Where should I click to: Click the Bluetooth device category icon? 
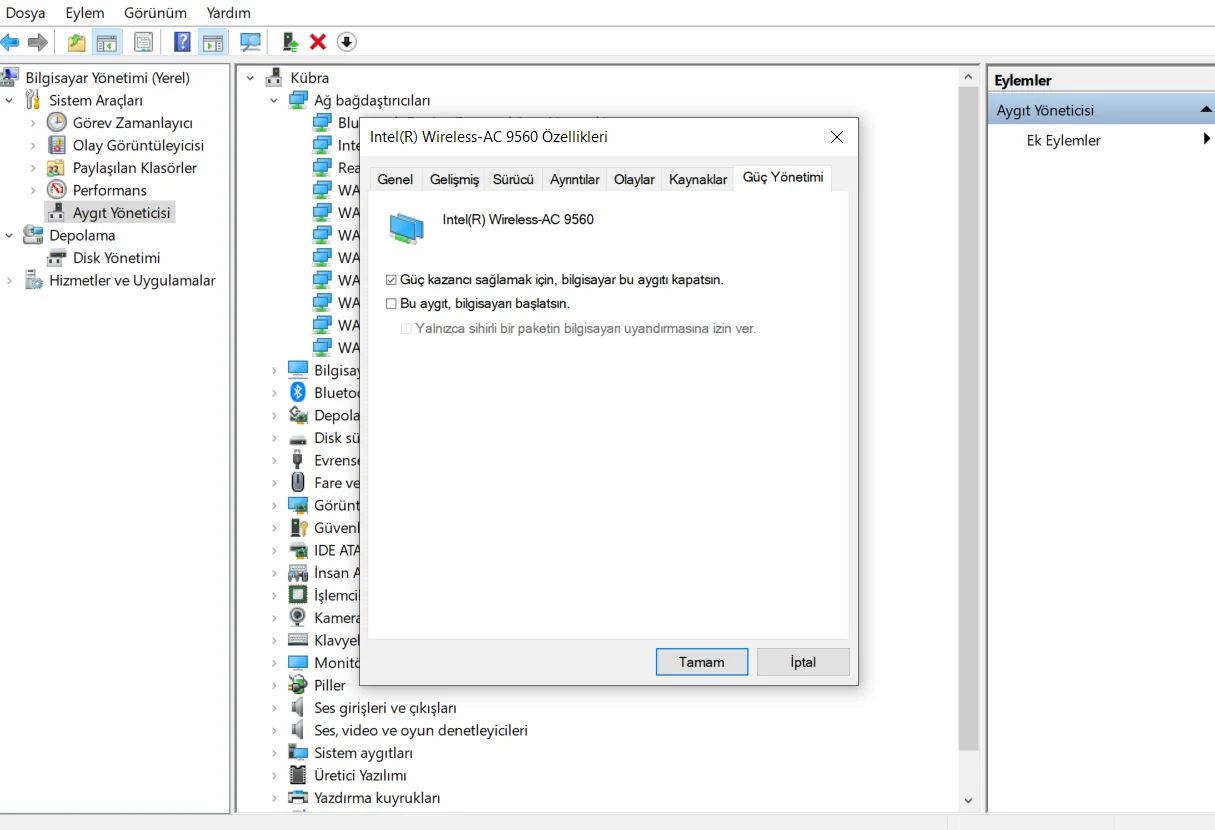[298, 393]
